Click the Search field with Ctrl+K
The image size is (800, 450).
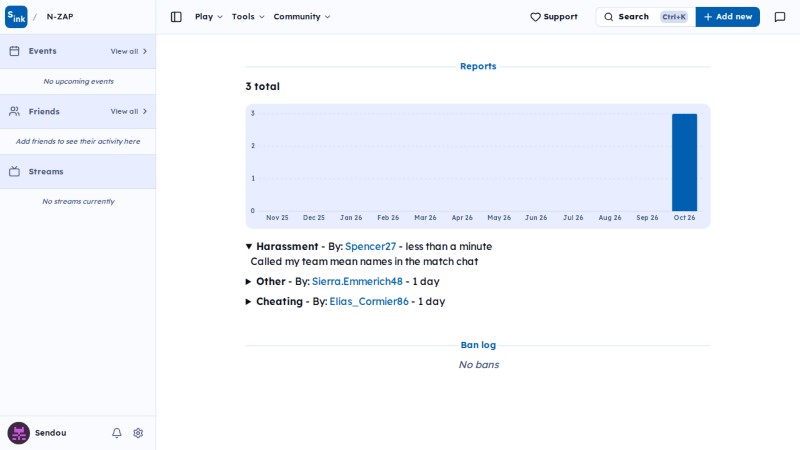(645, 17)
